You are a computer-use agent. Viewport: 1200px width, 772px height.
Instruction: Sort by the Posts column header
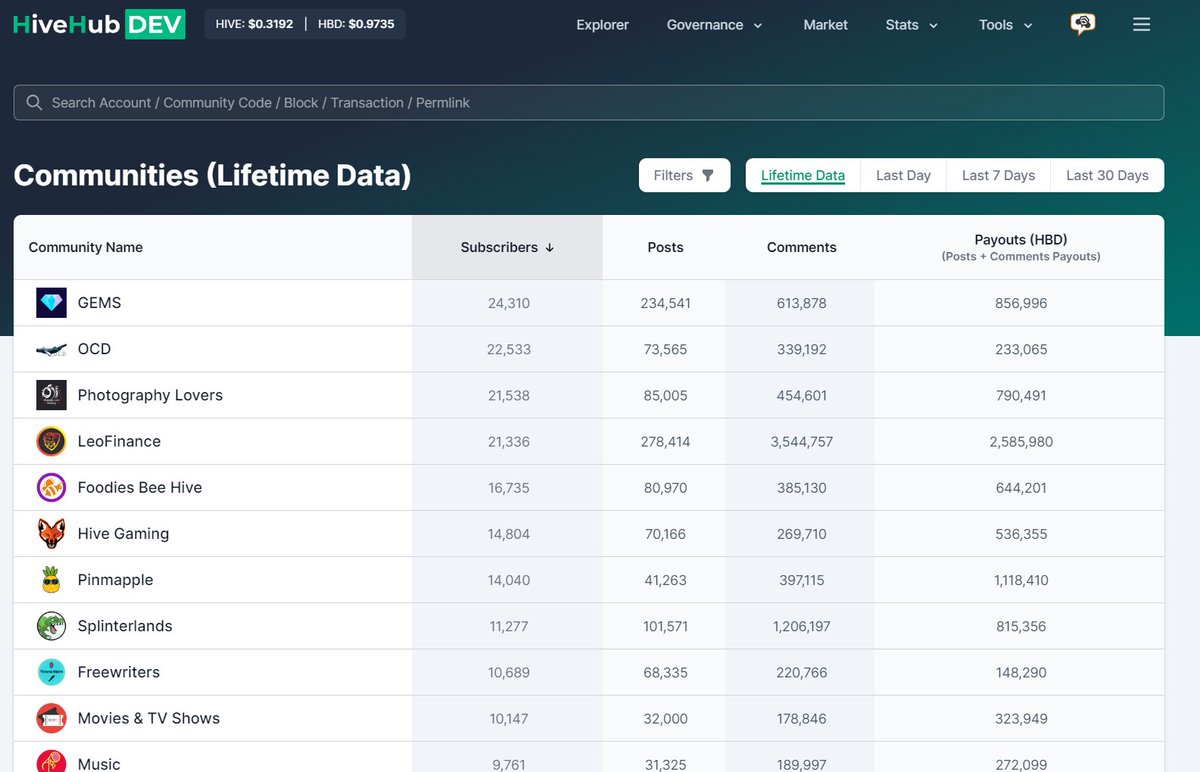tap(665, 247)
